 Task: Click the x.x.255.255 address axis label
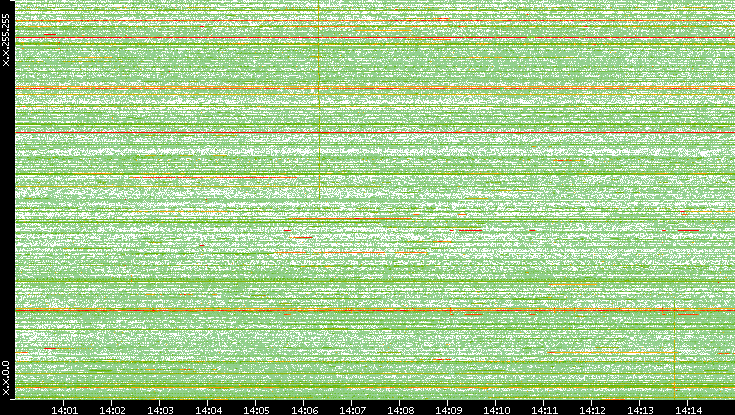tap(6, 40)
